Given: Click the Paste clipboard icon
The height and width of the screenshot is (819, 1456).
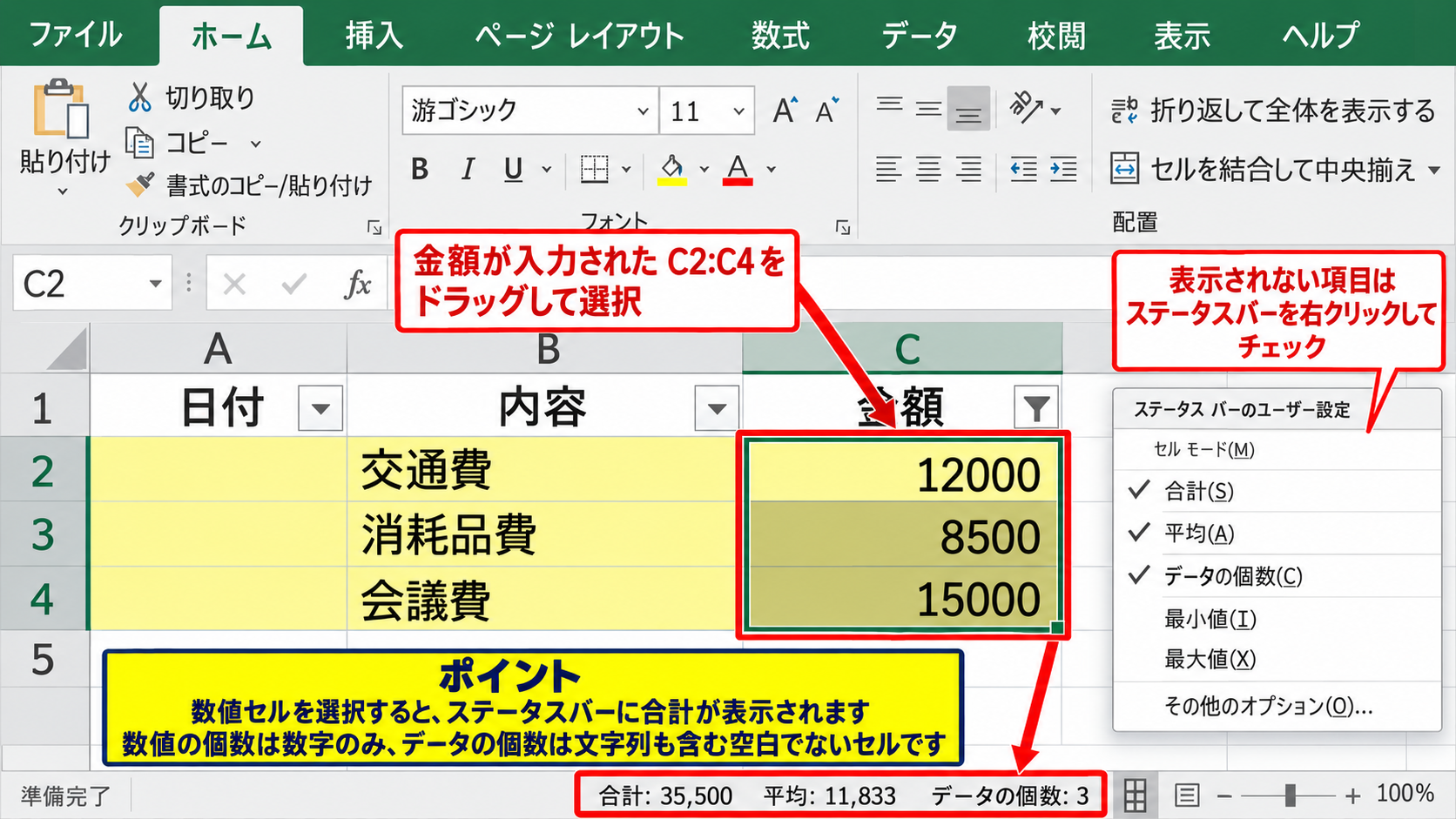Looking at the screenshot, I should tap(61, 109).
